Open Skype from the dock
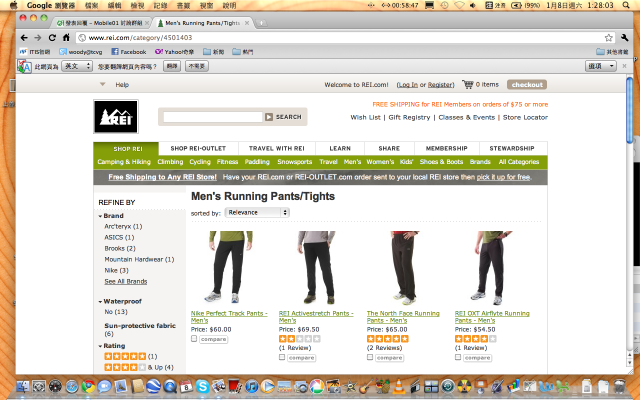The height and width of the screenshot is (400, 640). coord(202,386)
